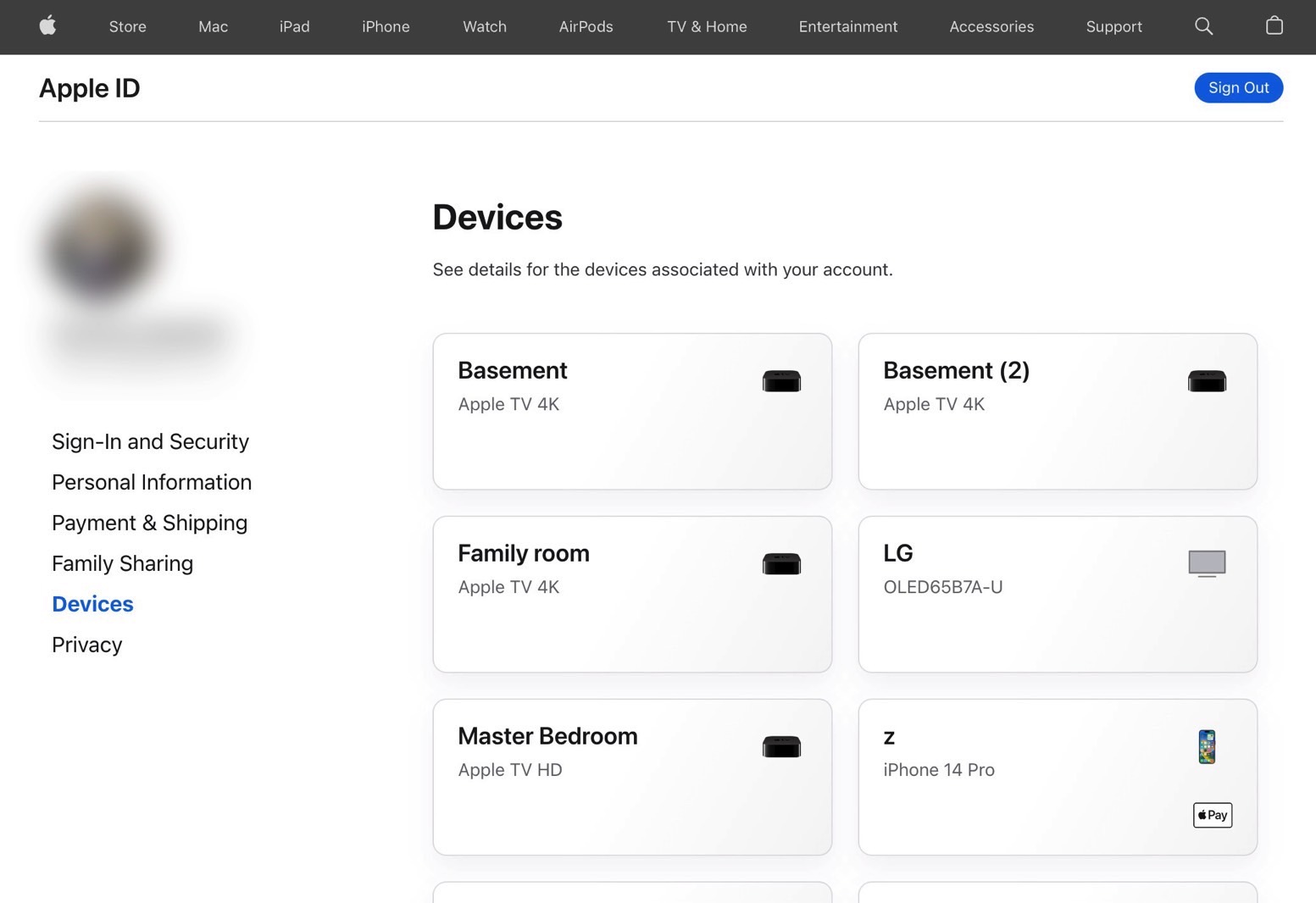Image resolution: width=1316 pixels, height=903 pixels.
Task: Open Store in the top navigation
Action: pyautogui.click(x=128, y=27)
